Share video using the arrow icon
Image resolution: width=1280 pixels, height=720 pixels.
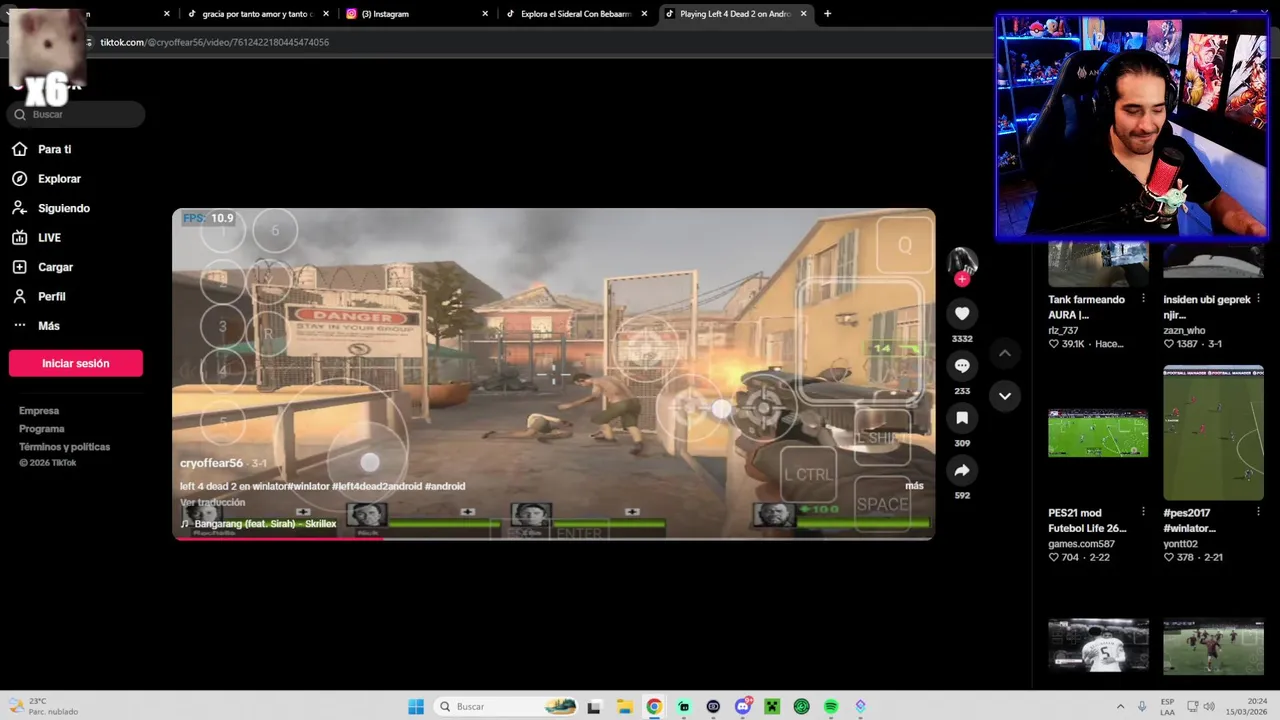962,470
